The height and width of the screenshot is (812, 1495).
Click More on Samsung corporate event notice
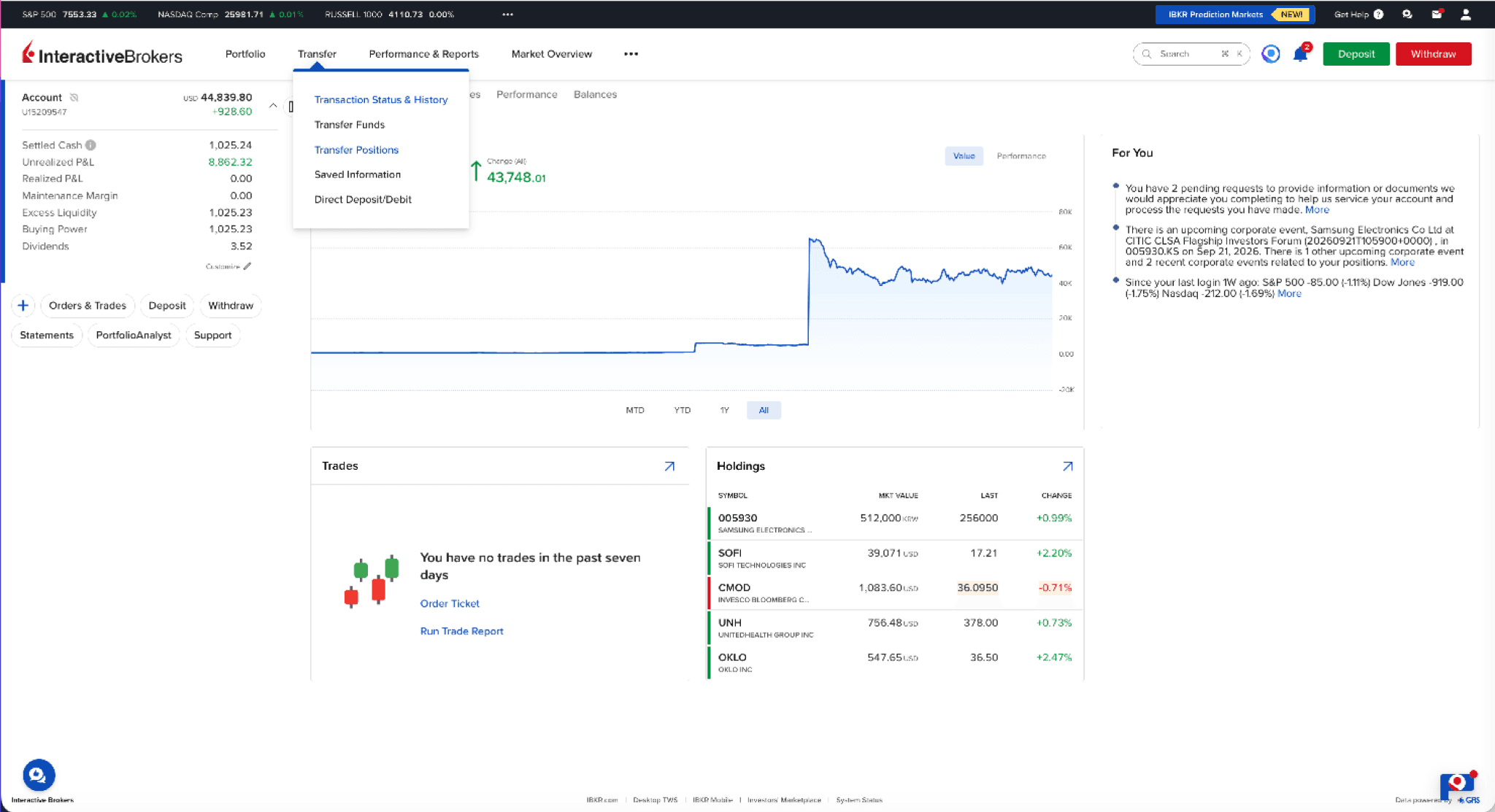(x=1402, y=263)
